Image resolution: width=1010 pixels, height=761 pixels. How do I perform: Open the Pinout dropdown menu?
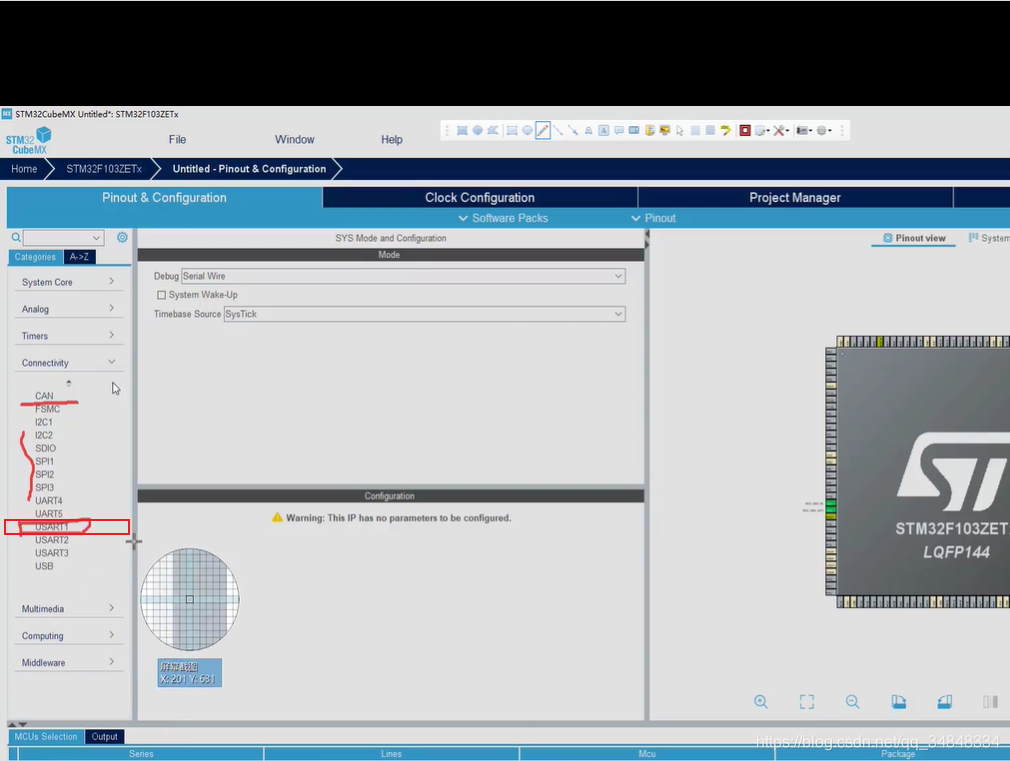click(653, 218)
